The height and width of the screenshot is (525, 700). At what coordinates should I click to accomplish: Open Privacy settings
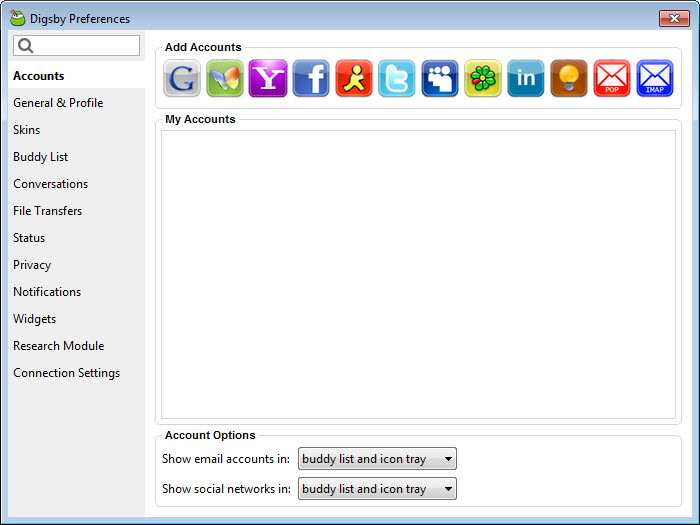pyautogui.click(x=76, y=265)
